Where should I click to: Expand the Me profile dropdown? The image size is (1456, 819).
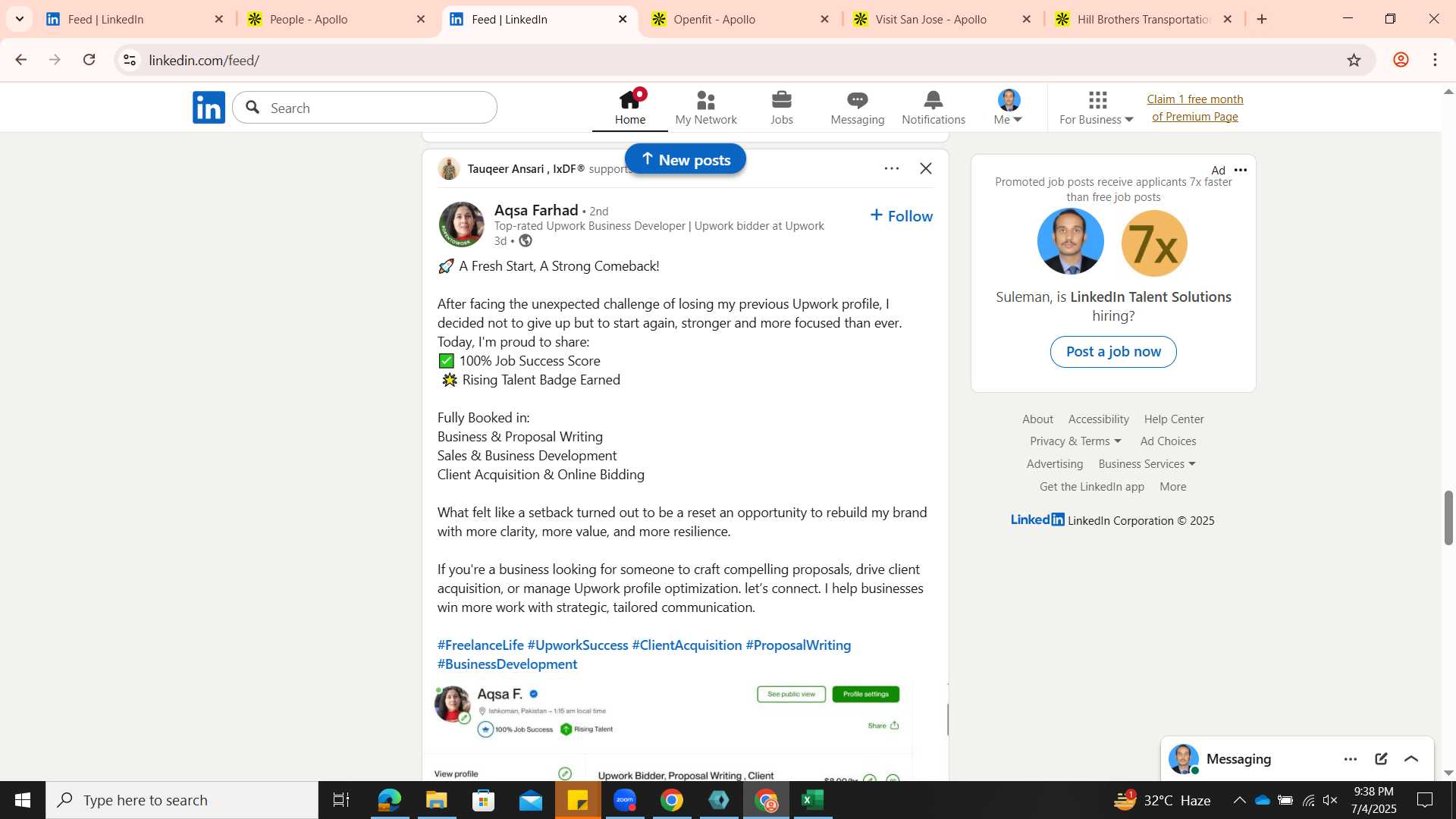[1009, 107]
